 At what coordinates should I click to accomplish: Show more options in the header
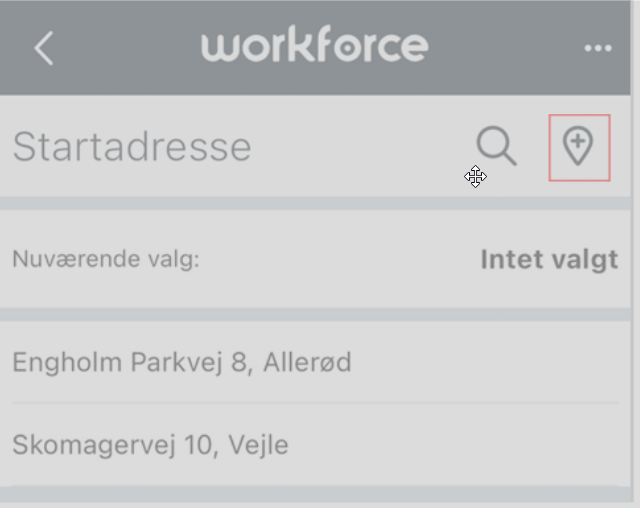598,48
